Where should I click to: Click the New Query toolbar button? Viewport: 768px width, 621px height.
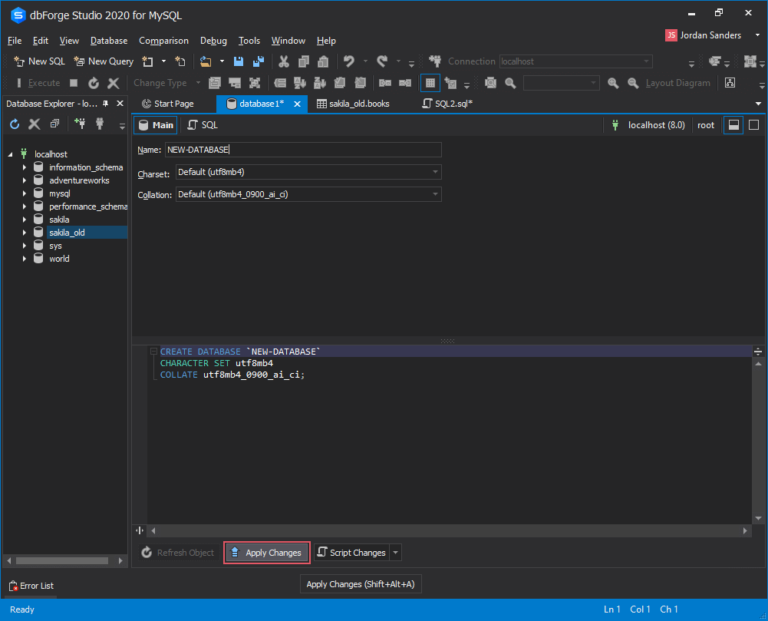point(103,61)
